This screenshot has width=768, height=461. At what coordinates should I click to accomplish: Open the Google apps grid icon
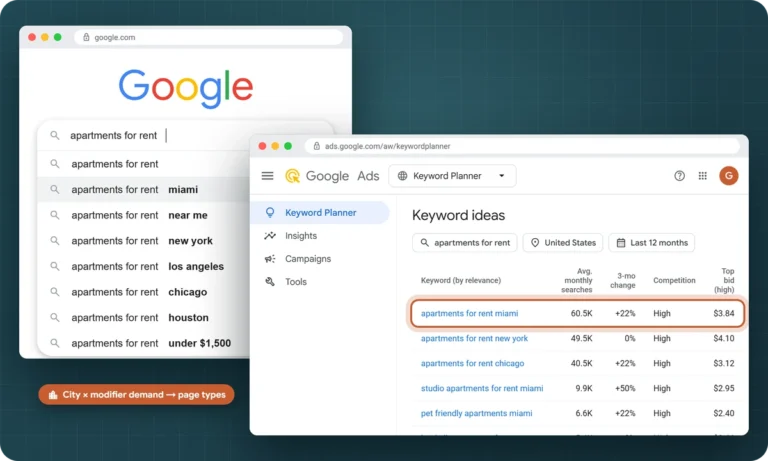[702, 176]
